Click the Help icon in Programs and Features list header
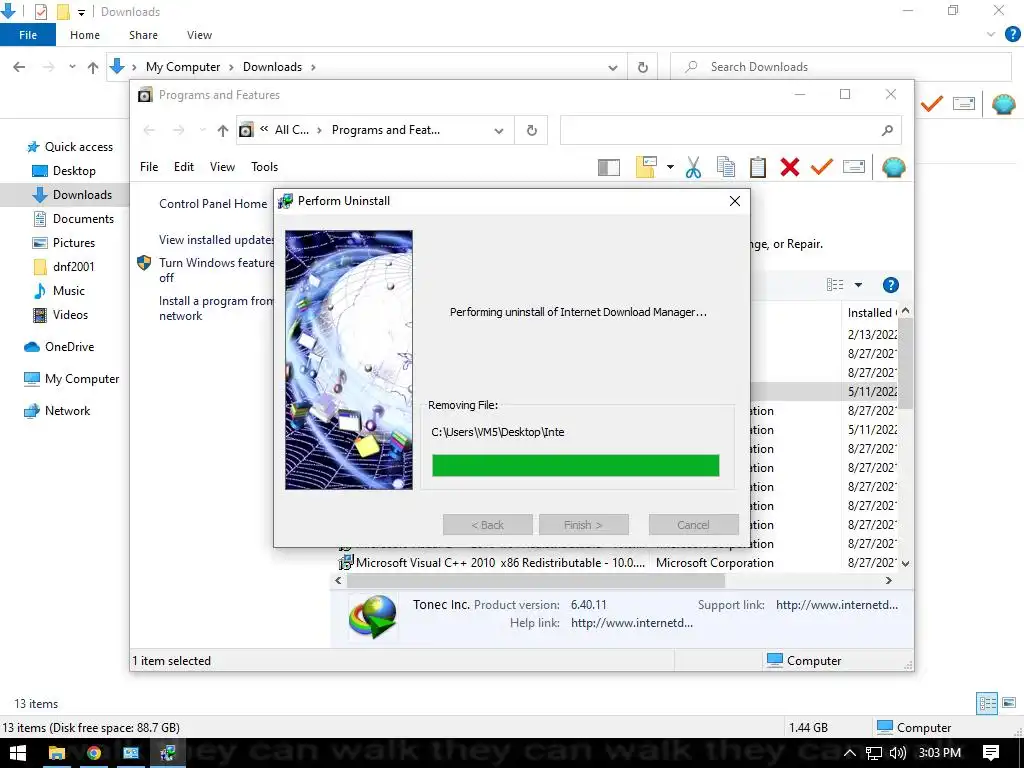This screenshot has height=768, width=1024. coord(890,285)
